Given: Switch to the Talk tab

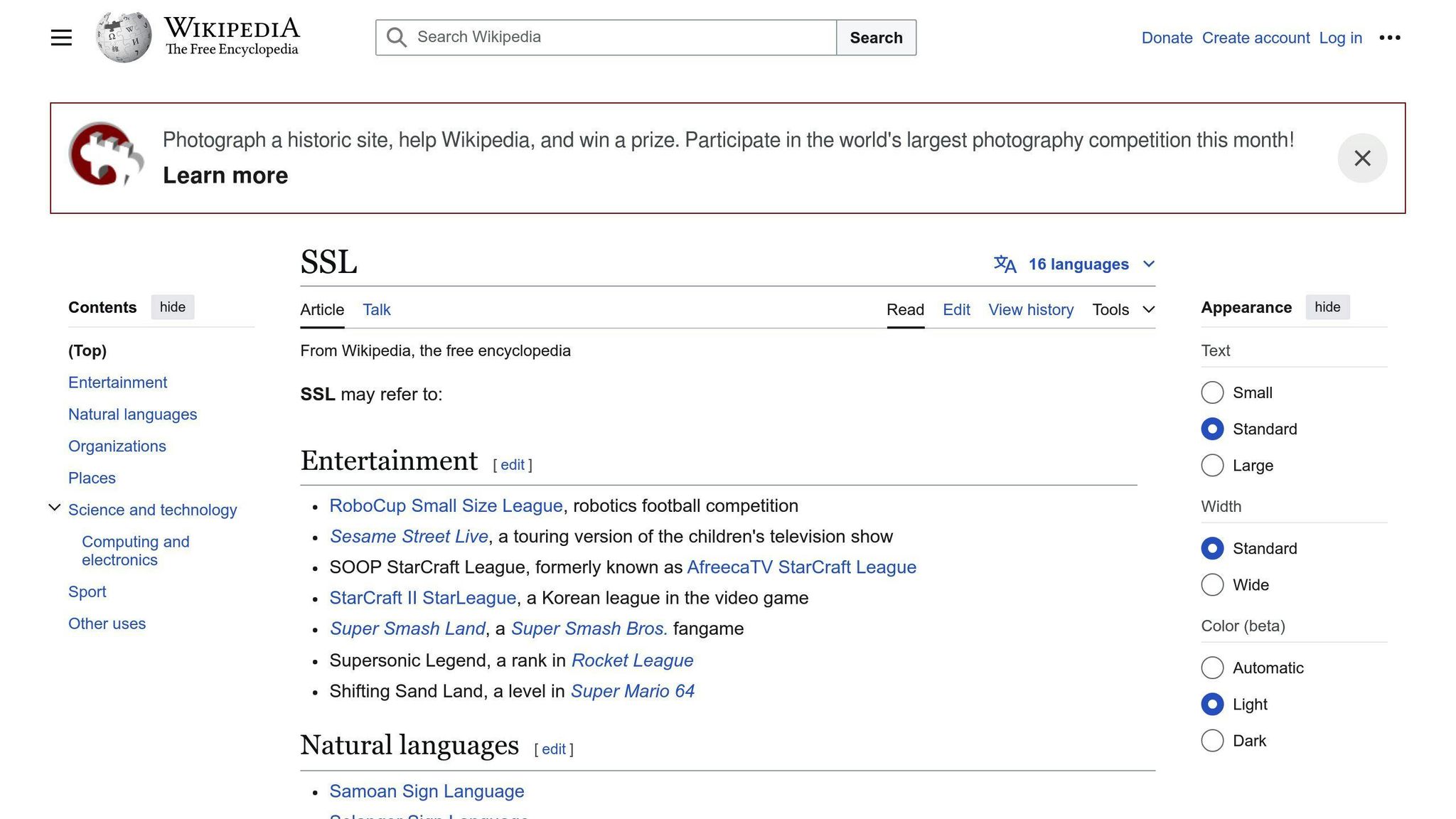Looking at the screenshot, I should (x=376, y=309).
